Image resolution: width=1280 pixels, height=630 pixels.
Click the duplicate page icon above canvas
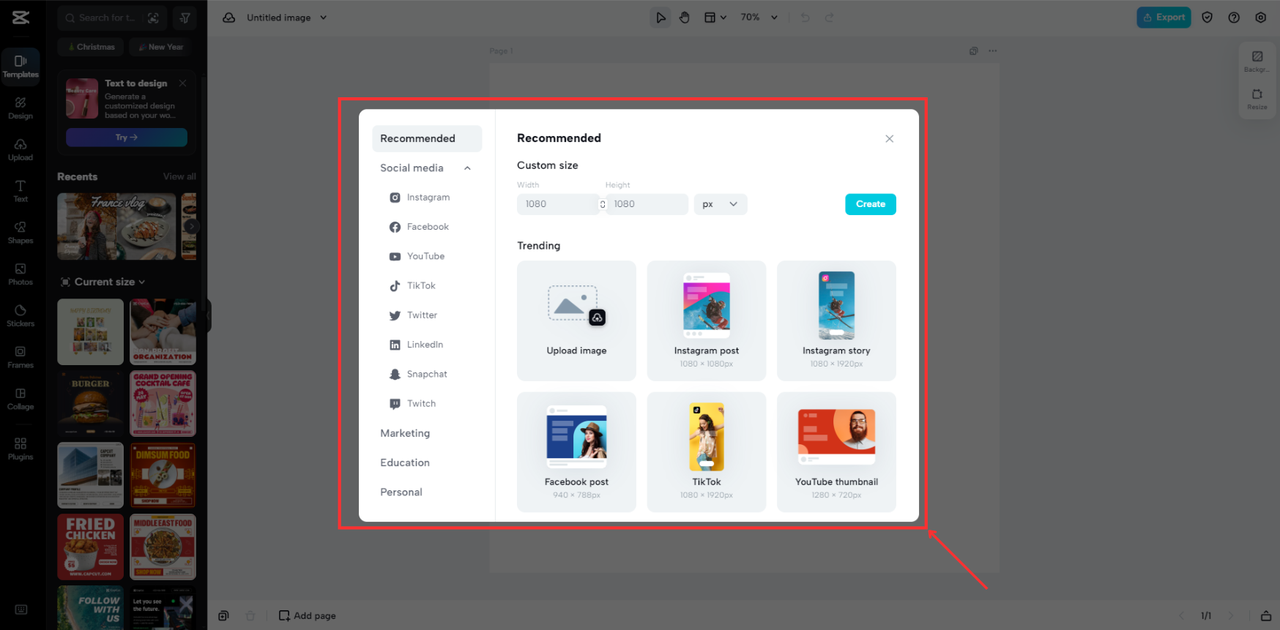click(974, 51)
